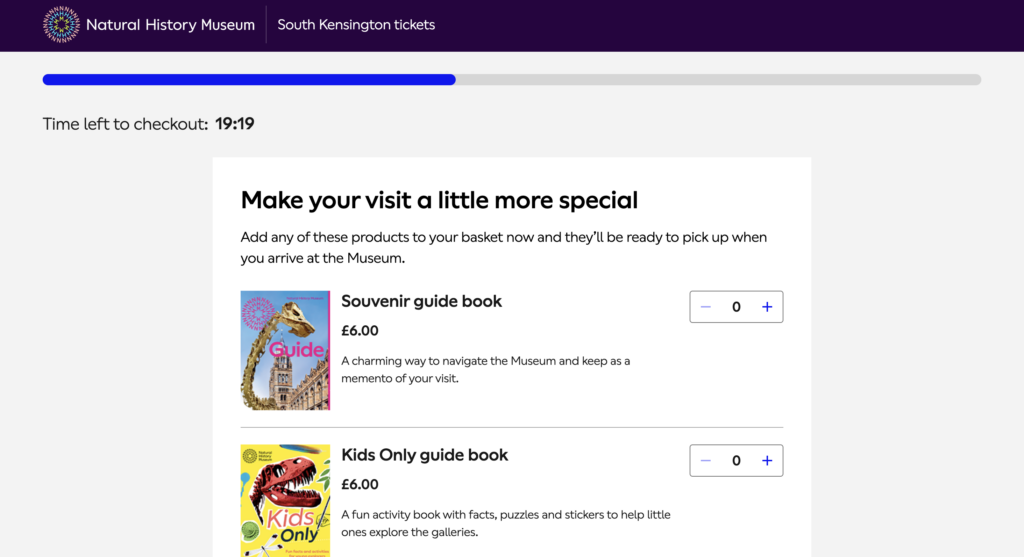Viewport: 1024px width, 557px height.
Task: Click the Natural History Museum circular logo
Action: tap(61, 25)
